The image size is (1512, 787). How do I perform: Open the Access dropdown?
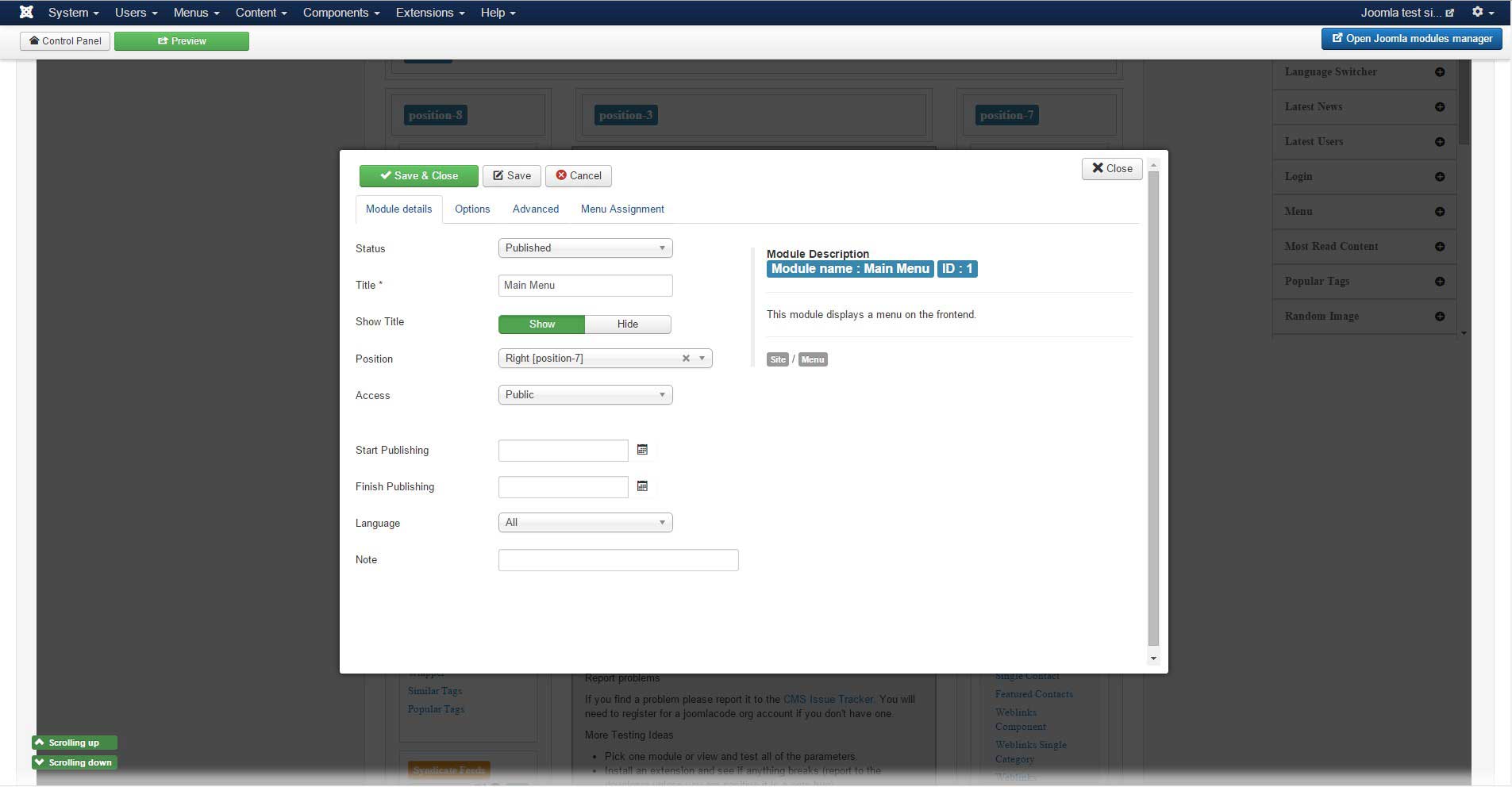585,395
